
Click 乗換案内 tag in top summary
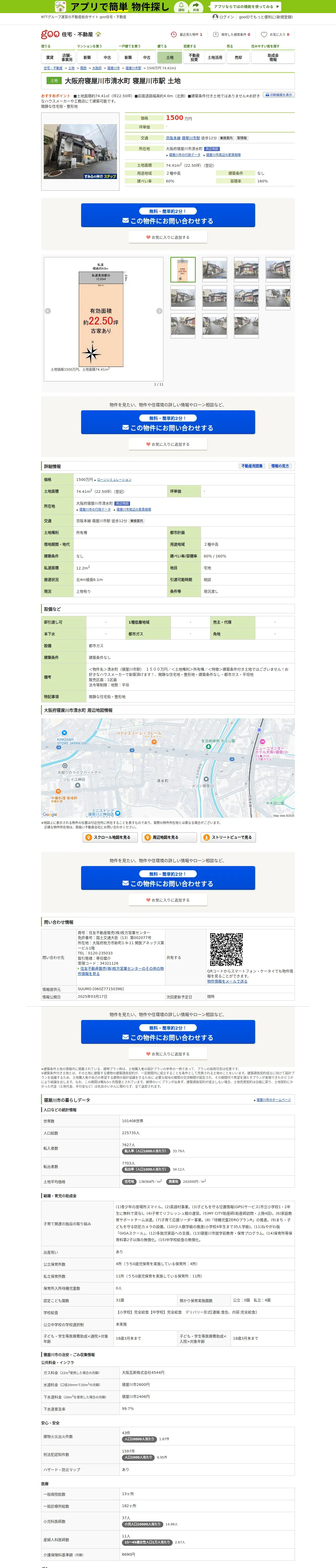(226, 138)
